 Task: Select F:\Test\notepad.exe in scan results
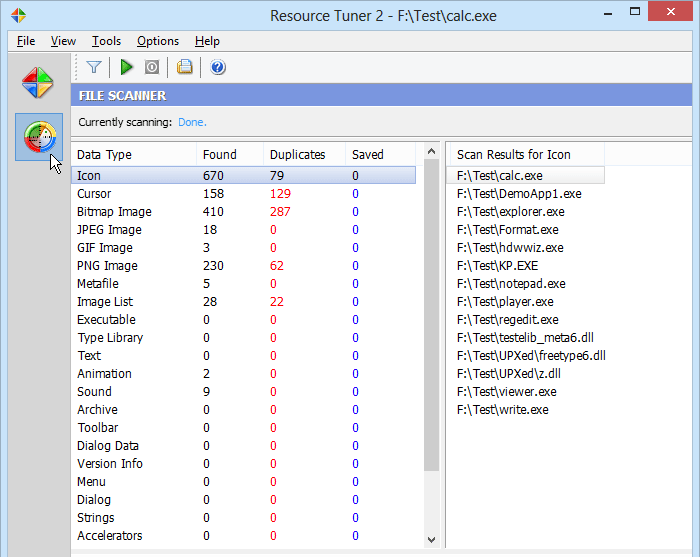coord(510,283)
